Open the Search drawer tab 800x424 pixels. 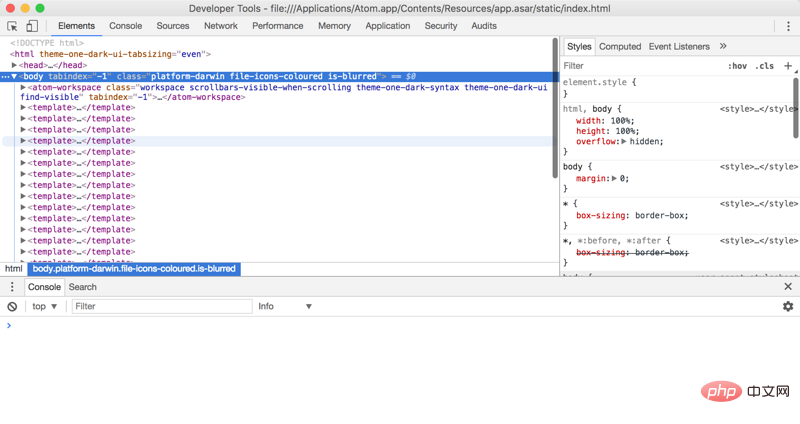tap(83, 287)
